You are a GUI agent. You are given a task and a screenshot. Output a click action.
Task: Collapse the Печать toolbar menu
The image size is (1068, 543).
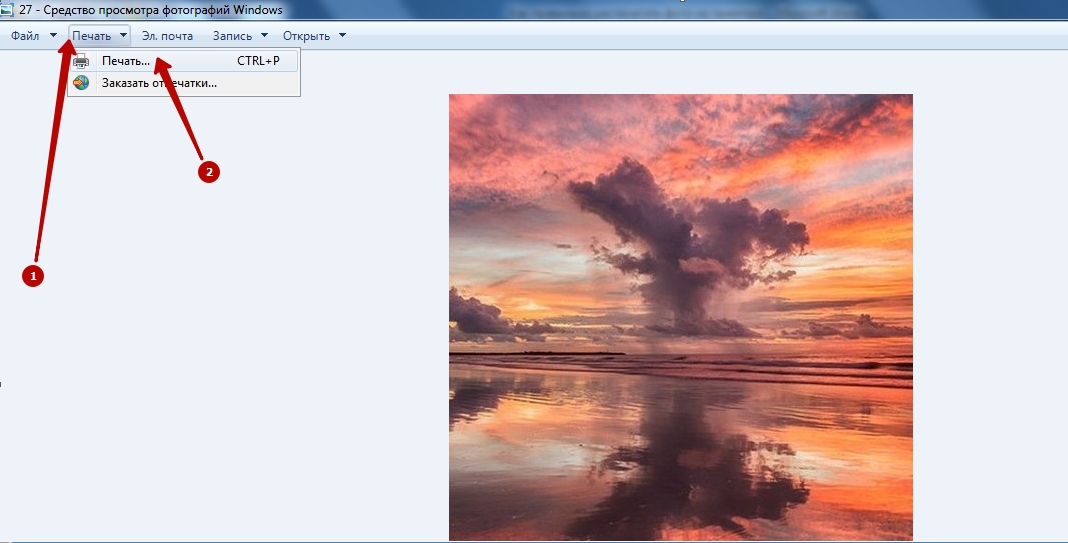91,36
